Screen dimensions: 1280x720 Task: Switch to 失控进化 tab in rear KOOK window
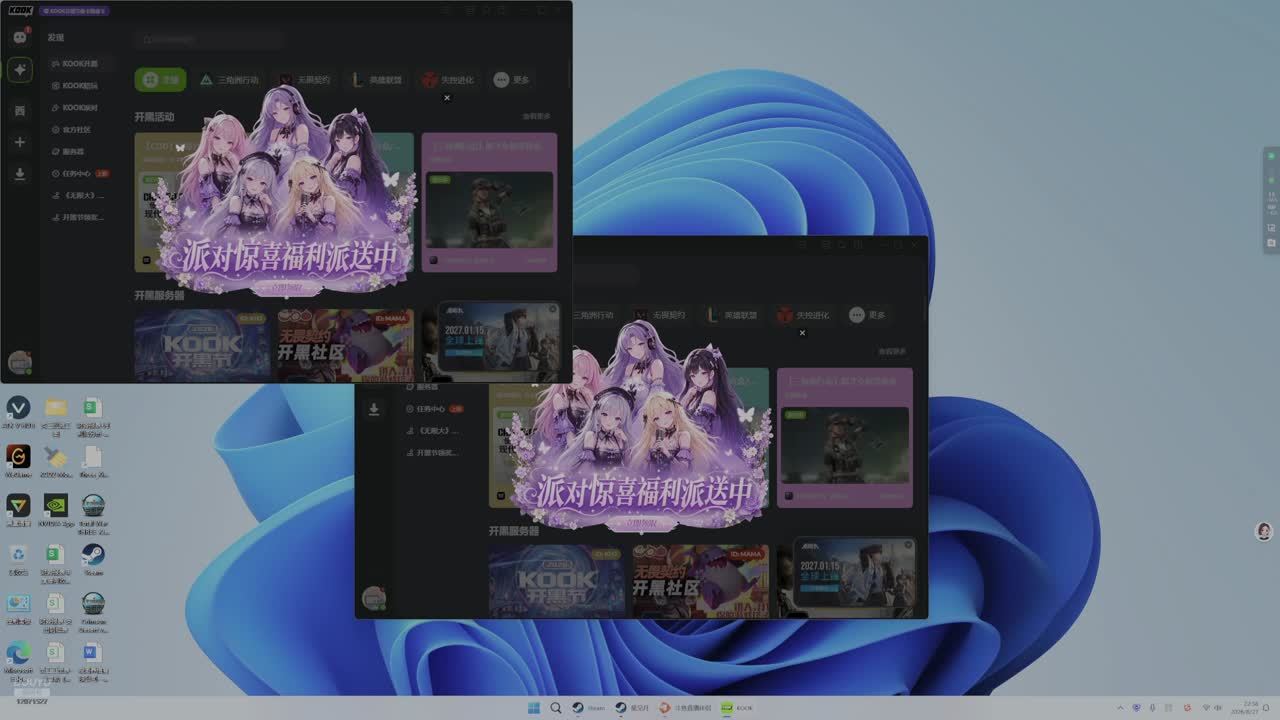point(804,315)
